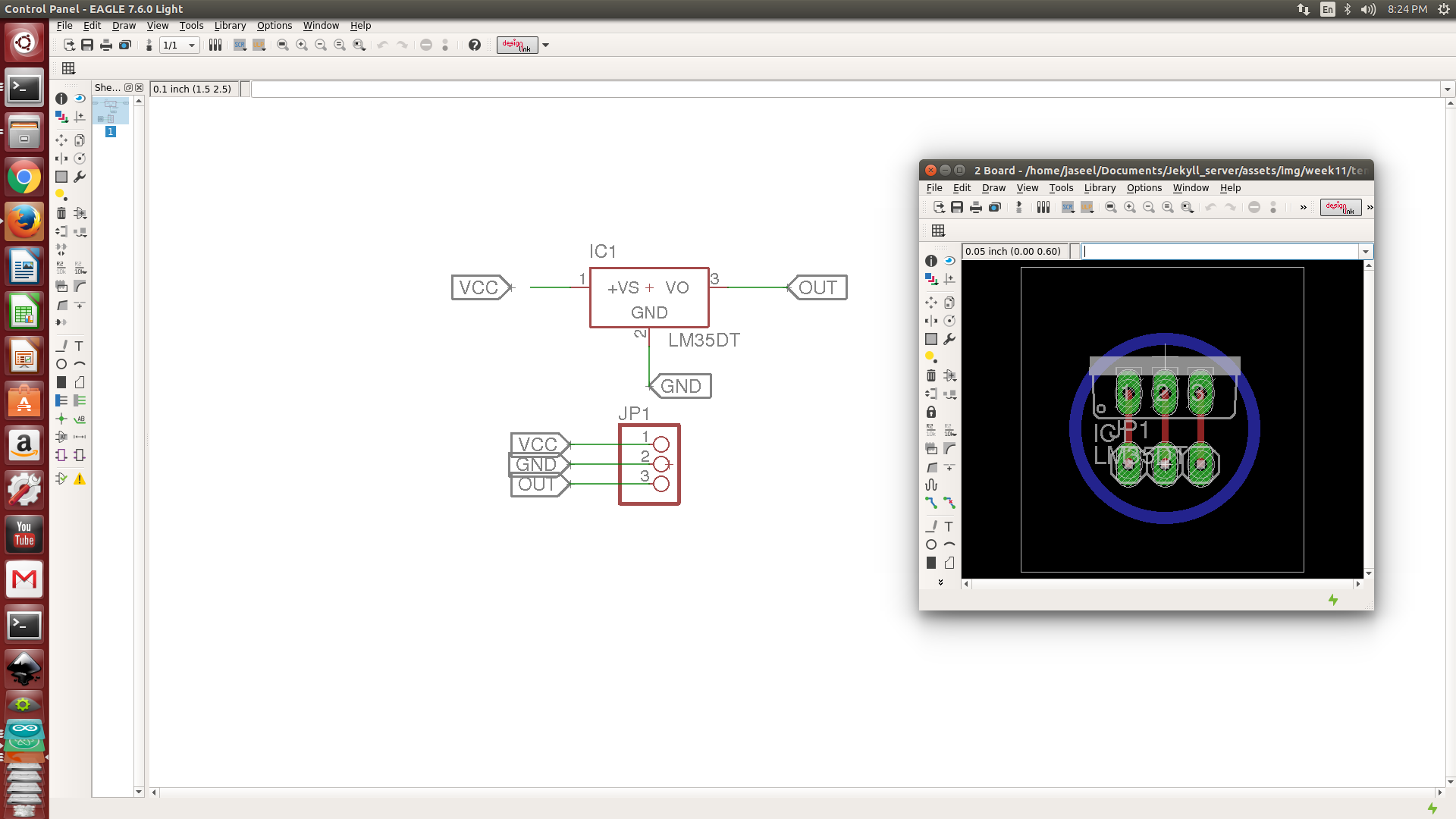Focus the schematic command line input
The width and height of the screenshot is (1456, 819).
point(846,89)
